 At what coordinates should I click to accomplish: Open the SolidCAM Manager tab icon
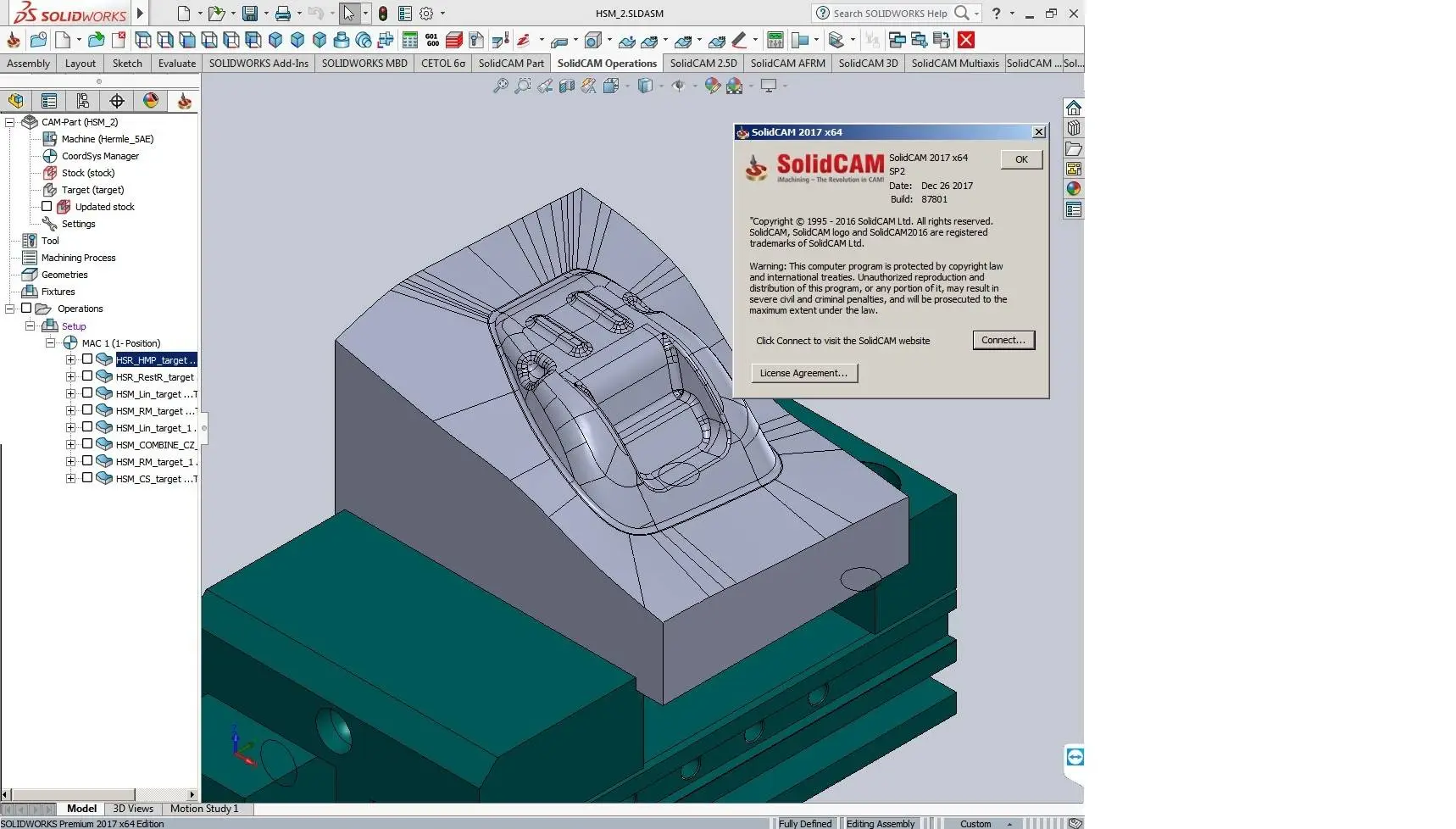coord(184,101)
